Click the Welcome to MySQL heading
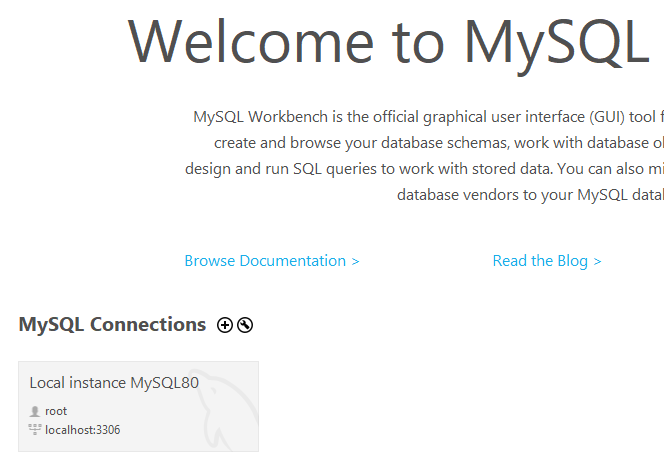This screenshot has height=474, width=664. (390, 42)
